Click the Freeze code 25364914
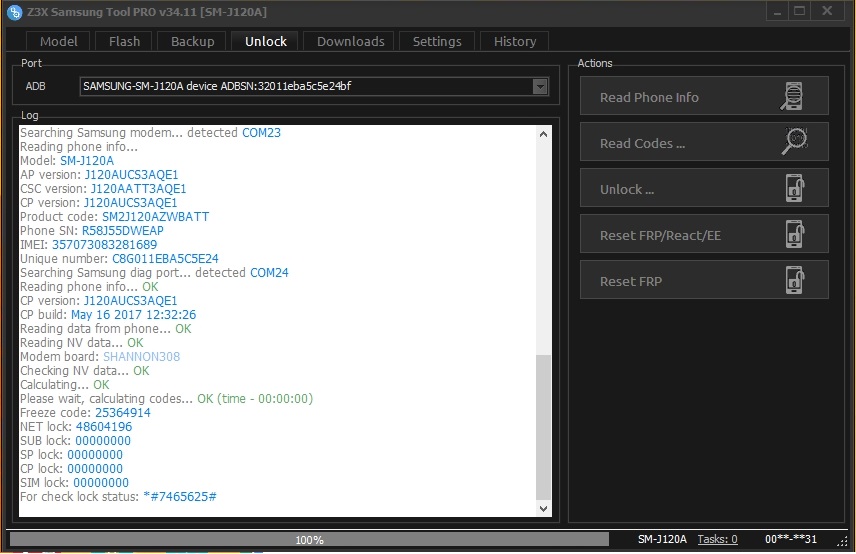This screenshot has width=856, height=554. (x=123, y=413)
